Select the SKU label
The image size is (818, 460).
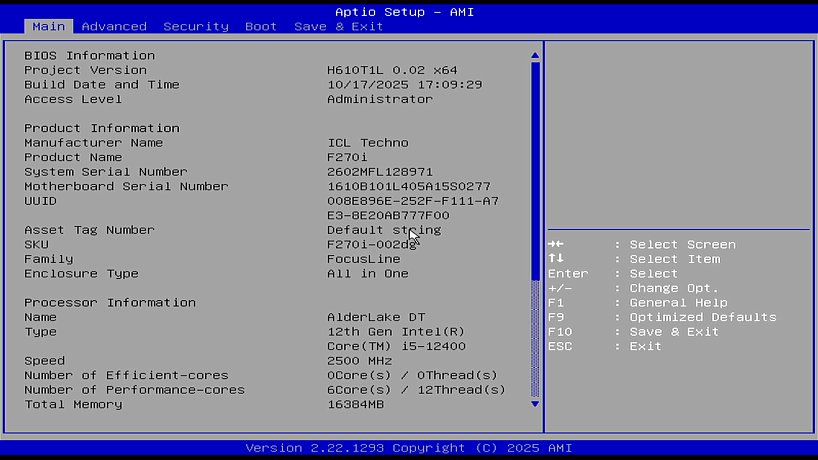37,245
